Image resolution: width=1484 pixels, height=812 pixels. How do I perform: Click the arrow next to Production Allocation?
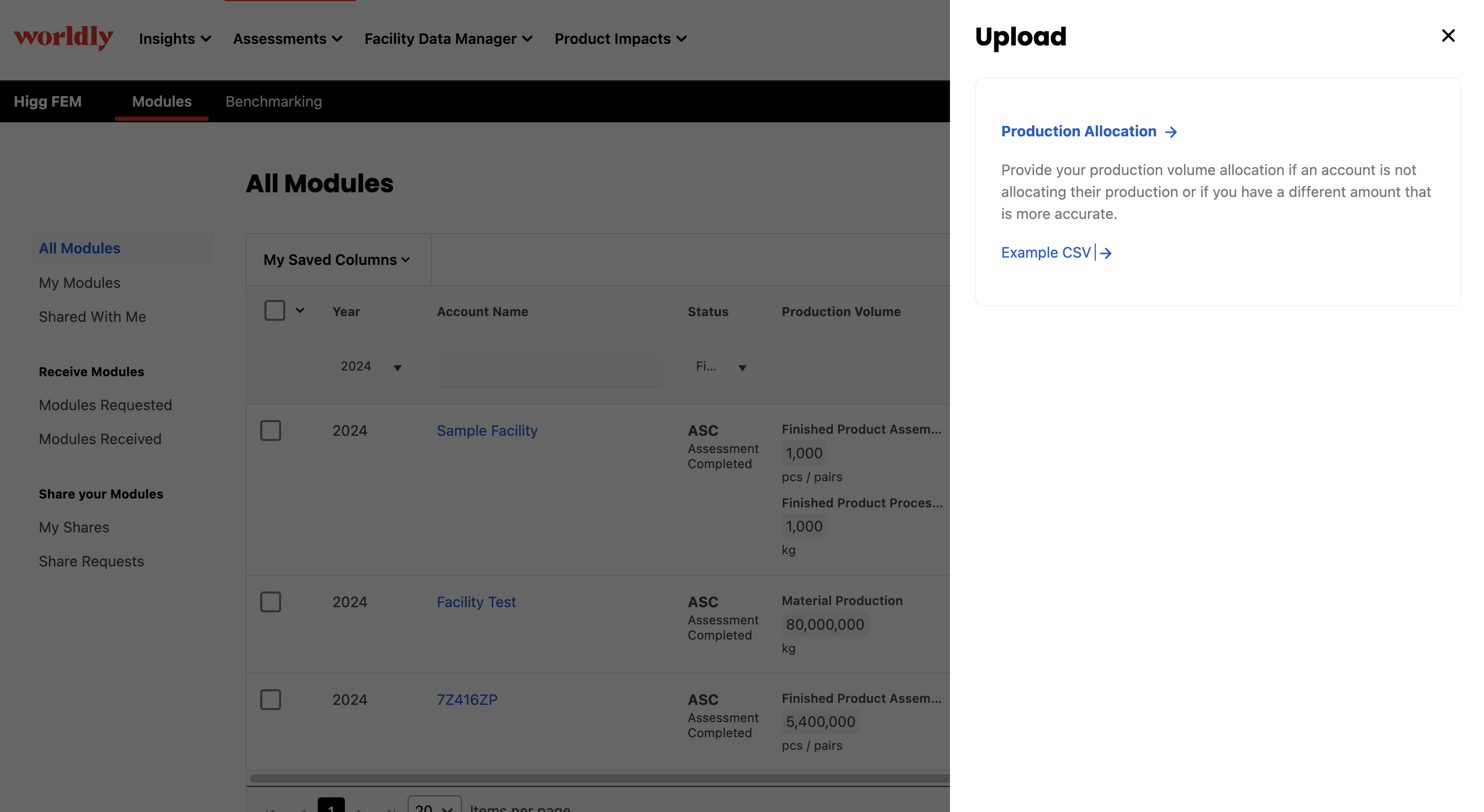[x=1170, y=132]
